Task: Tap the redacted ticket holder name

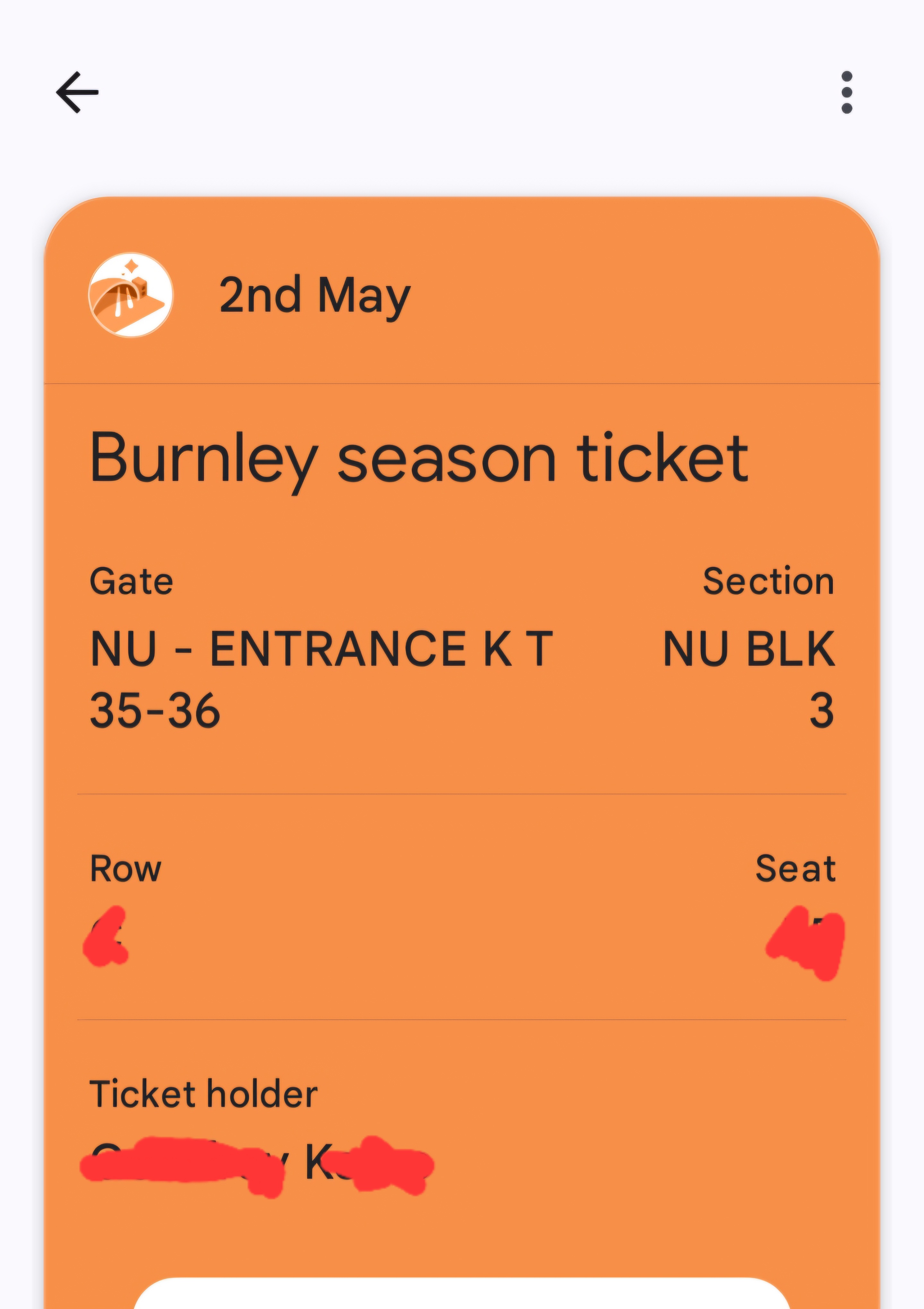Action: click(x=257, y=1163)
